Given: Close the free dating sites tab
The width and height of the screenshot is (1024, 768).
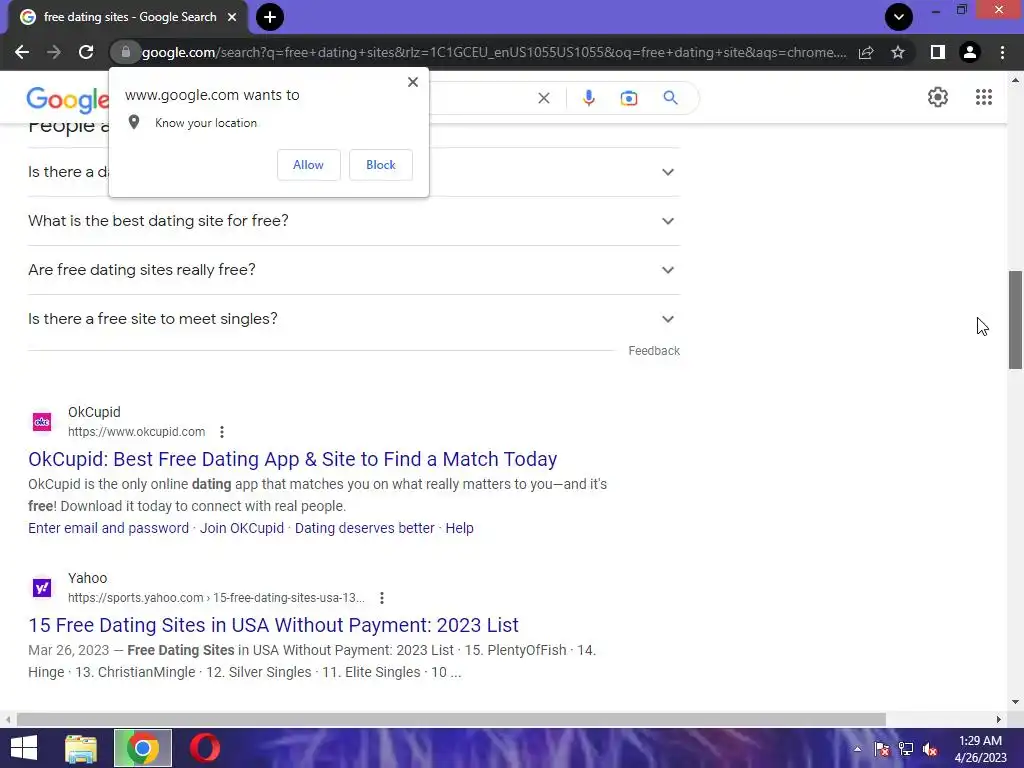Looking at the screenshot, I should coord(232,17).
